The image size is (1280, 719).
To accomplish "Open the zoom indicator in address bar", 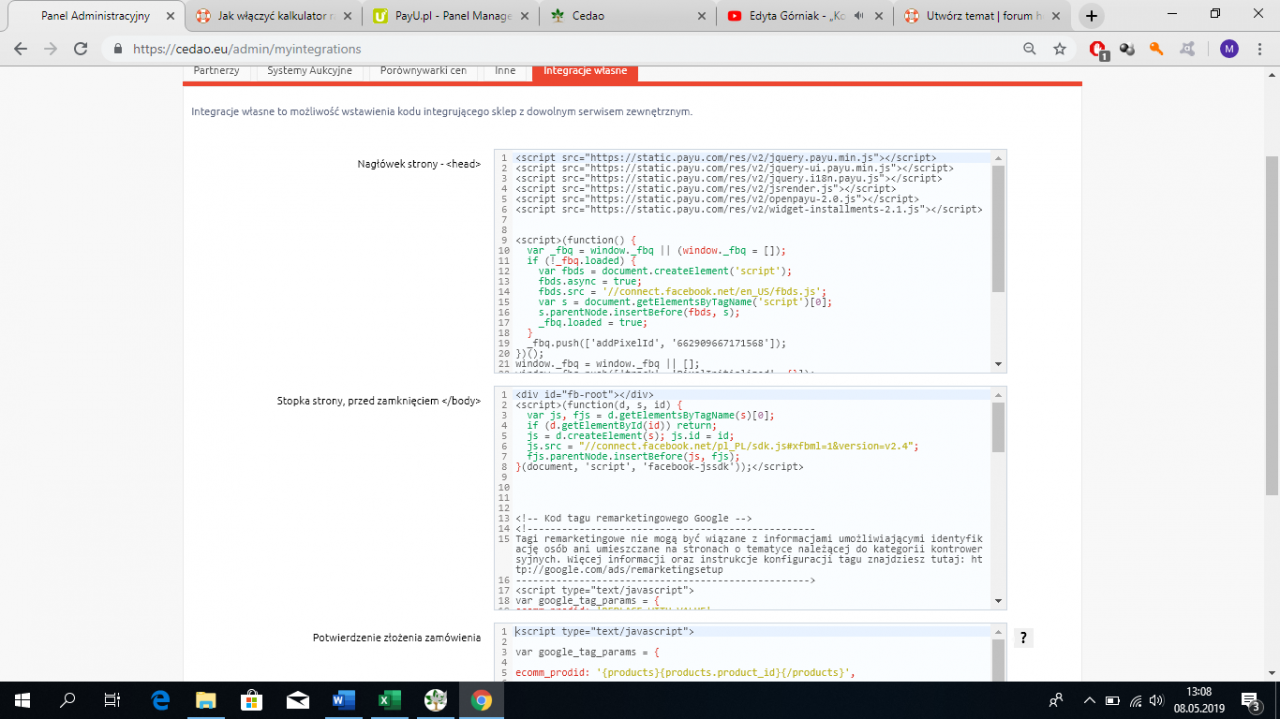I will tap(1029, 48).
